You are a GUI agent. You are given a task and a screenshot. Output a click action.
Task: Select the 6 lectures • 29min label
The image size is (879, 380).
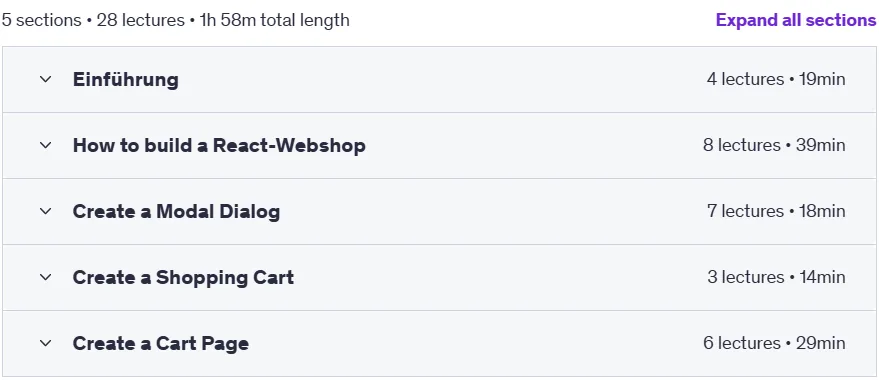pyautogui.click(x=774, y=343)
